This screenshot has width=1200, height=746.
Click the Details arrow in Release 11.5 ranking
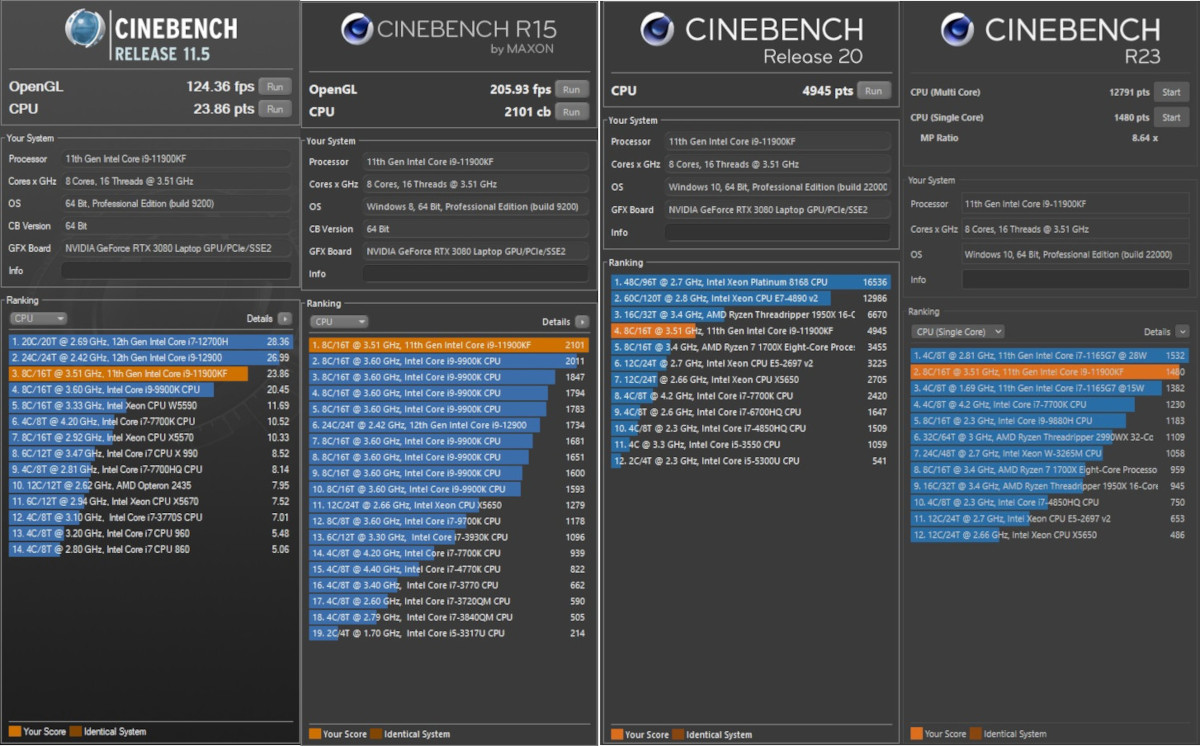285,319
